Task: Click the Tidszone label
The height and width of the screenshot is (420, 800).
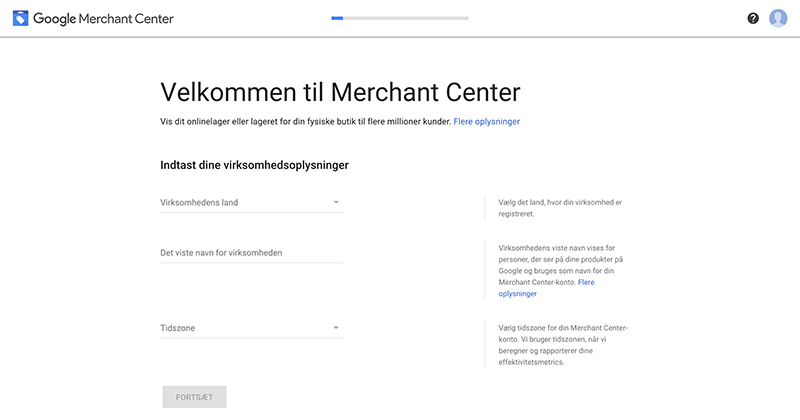Action: [178, 328]
